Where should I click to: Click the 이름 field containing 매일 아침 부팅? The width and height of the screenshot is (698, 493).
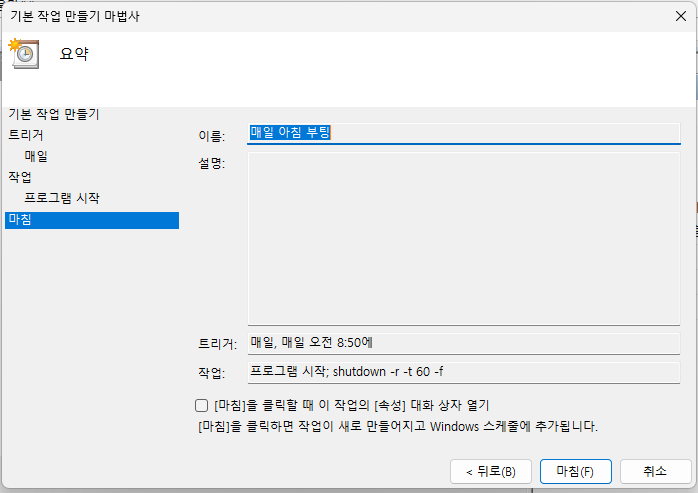pos(463,133)
